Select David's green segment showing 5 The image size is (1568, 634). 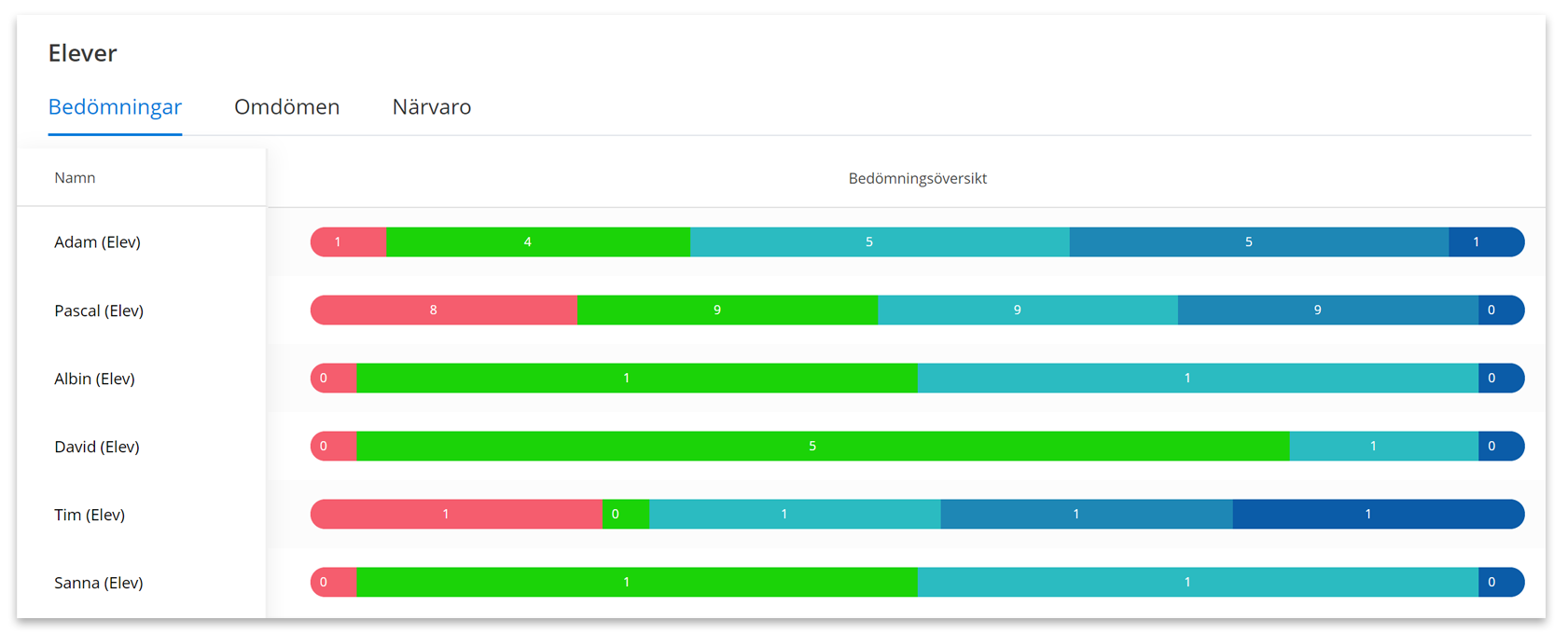point(823,446)
